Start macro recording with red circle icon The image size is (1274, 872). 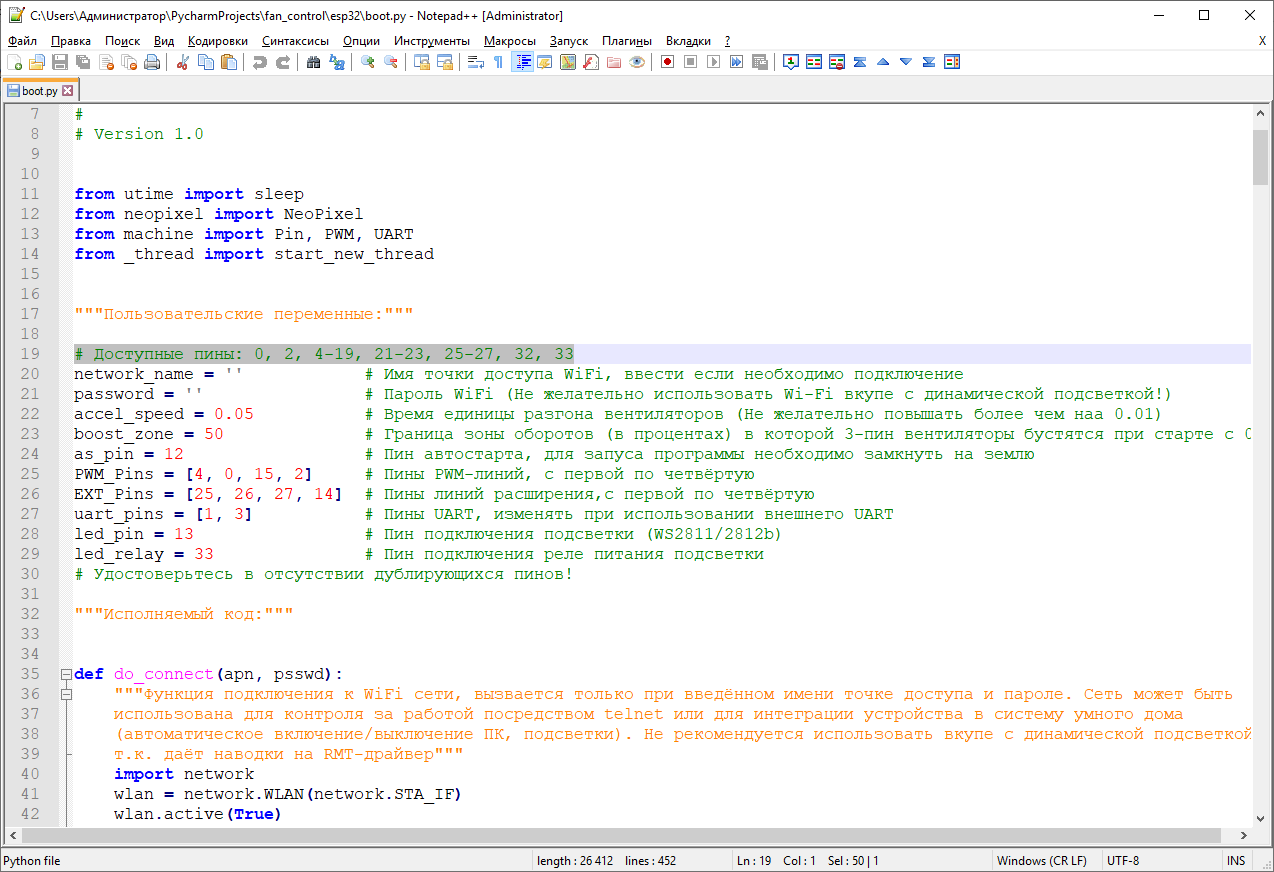[667, 62]
